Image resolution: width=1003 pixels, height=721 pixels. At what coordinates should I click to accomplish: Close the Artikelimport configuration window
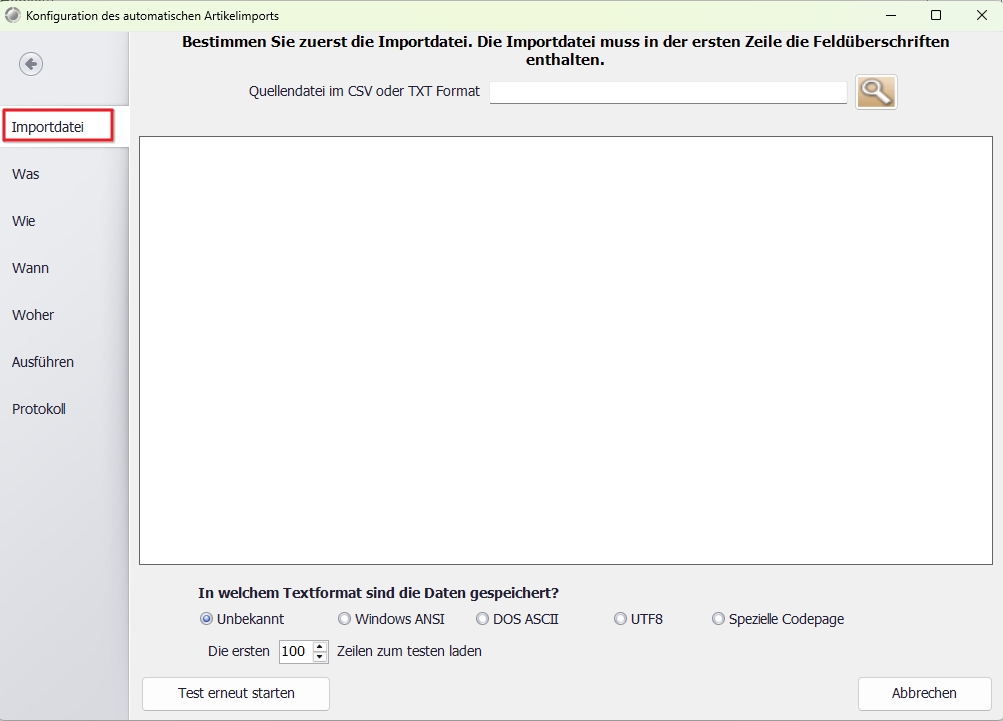982,15
